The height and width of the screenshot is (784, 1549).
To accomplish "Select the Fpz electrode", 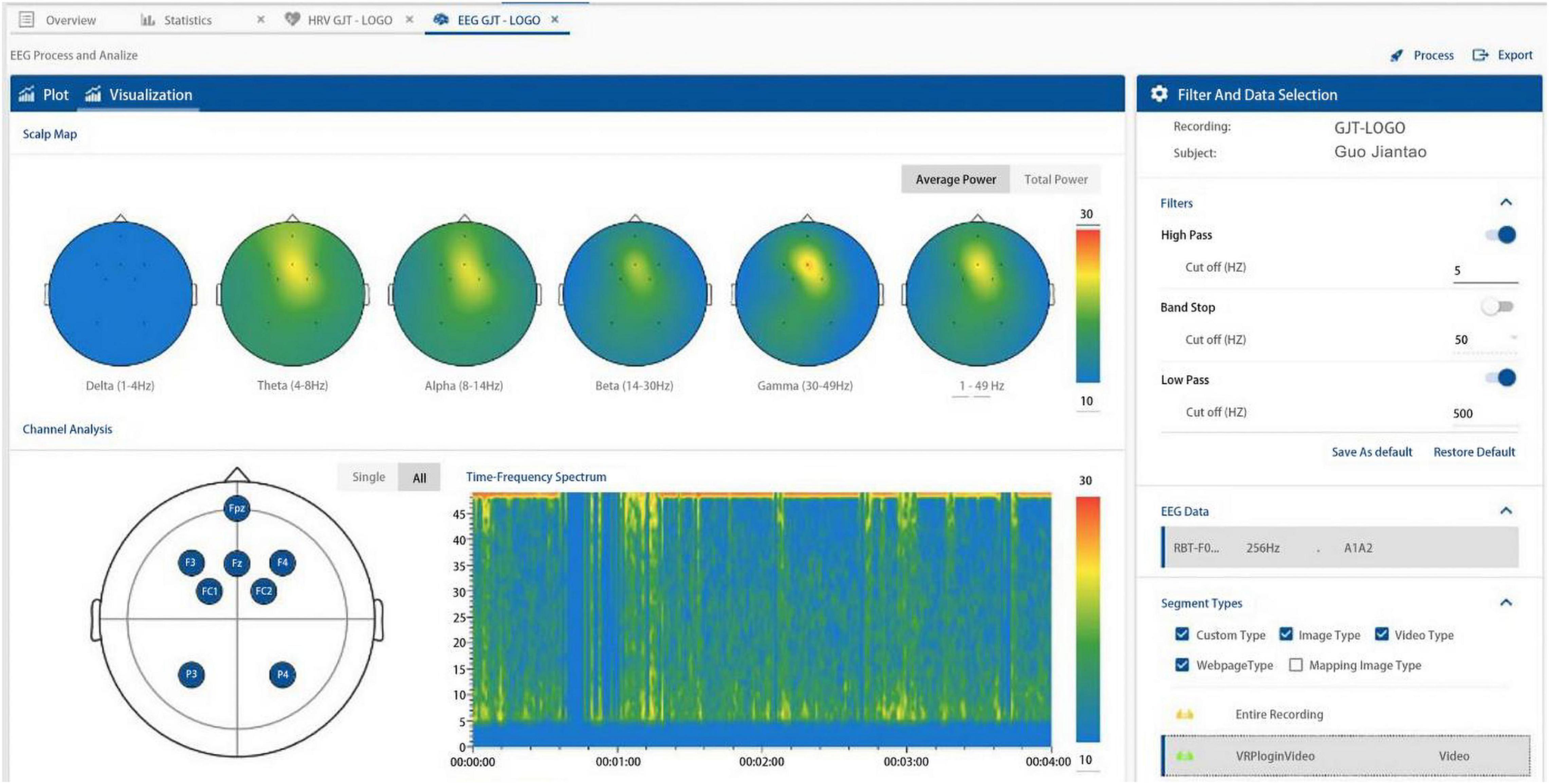I will pyautogui.click(x=236, y=509).
